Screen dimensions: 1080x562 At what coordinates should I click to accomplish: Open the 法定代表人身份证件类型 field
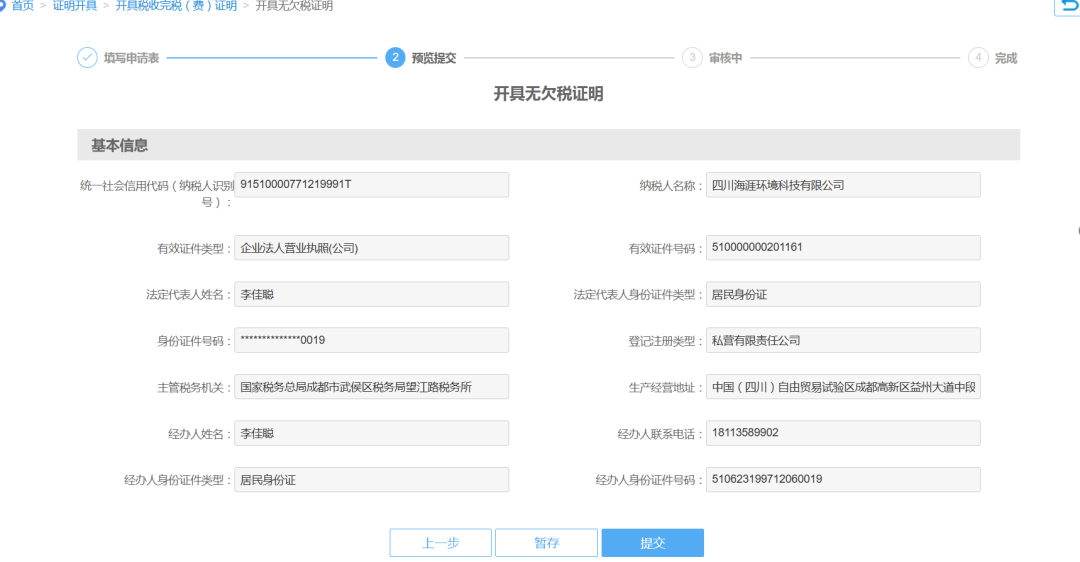pos(843,294)
